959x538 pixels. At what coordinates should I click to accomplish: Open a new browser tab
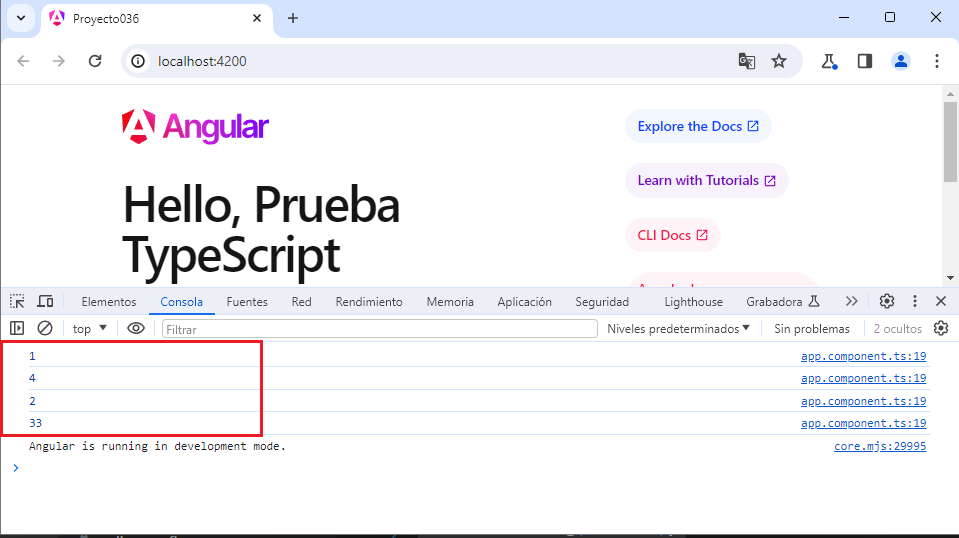(x=293, y=18)
